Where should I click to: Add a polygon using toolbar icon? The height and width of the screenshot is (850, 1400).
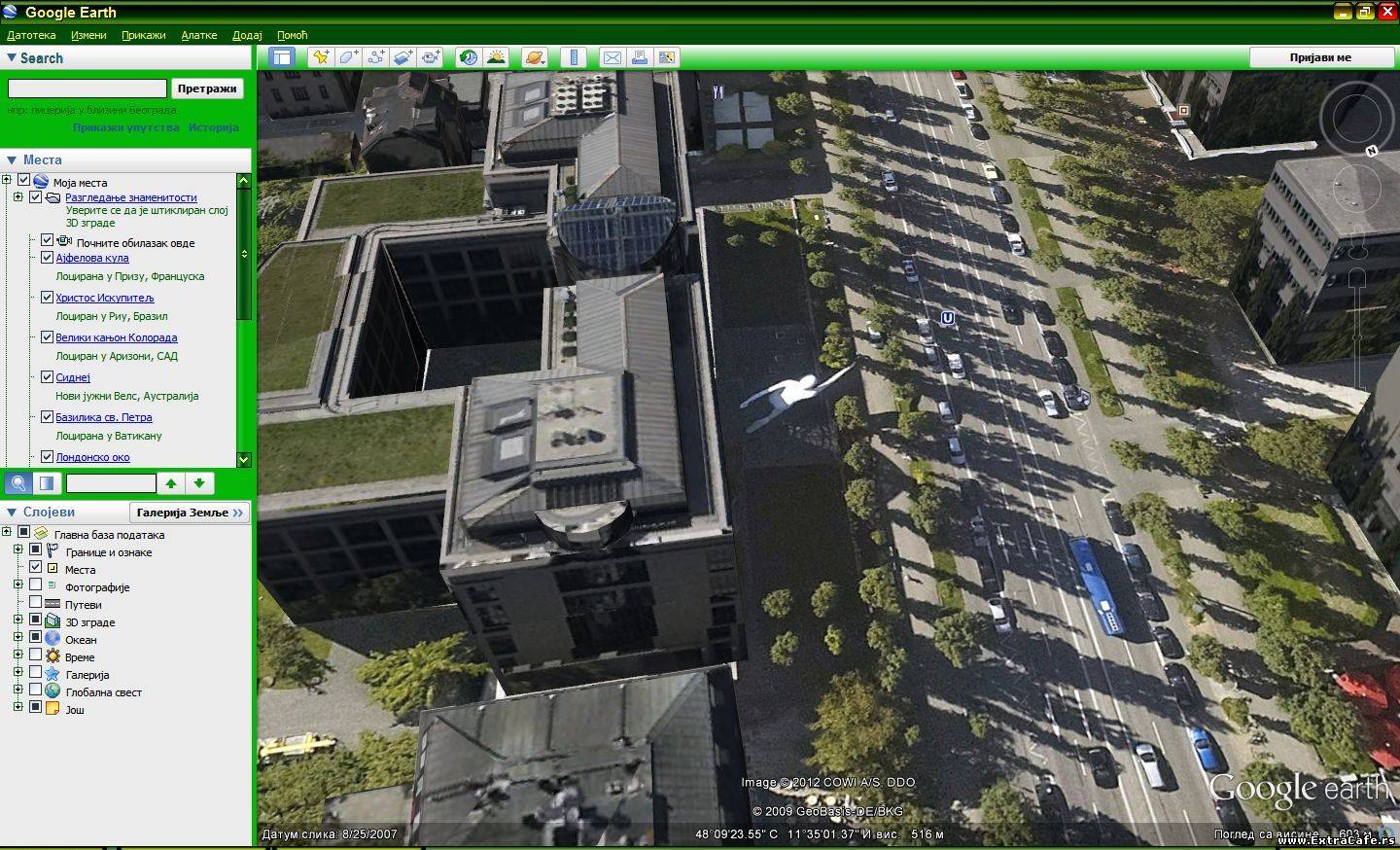[x=348, y=57]
